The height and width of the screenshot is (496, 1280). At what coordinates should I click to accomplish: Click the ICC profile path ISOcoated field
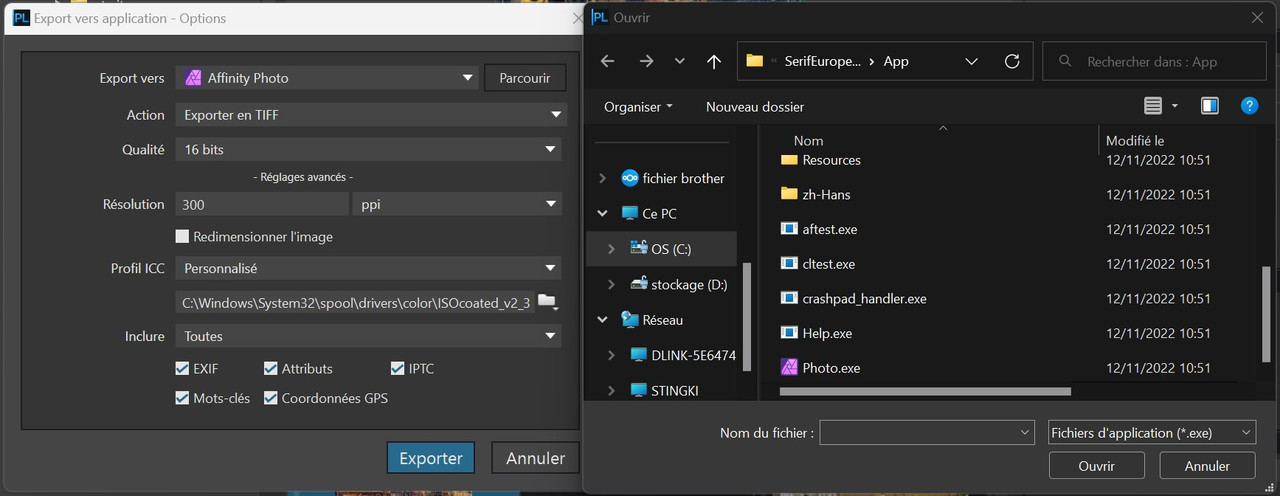point(355,302)
